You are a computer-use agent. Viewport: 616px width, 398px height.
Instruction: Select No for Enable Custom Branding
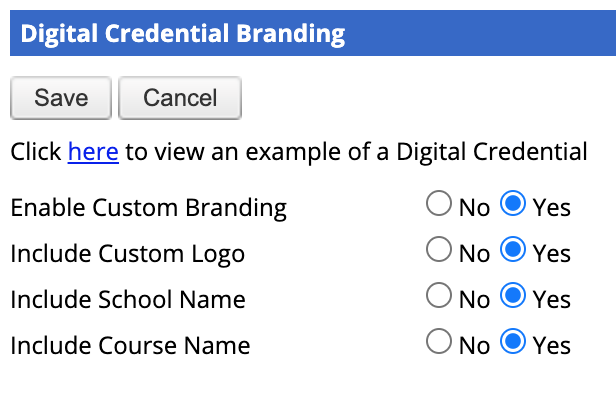[438, 203]
